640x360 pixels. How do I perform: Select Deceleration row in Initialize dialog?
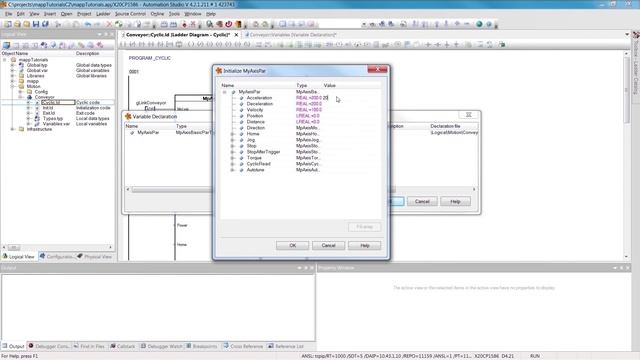coord(300,104)
